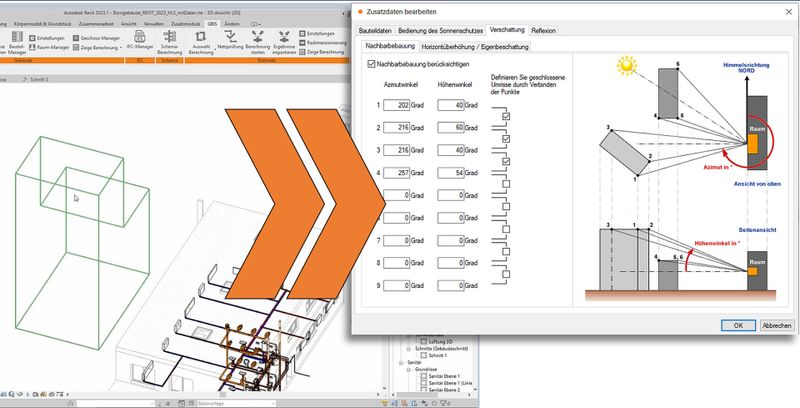Image resolution: width=800 pixels, height=408 pixels.
Task: Switch to the Reflexion tab
Action: click(x=544, y=31)
